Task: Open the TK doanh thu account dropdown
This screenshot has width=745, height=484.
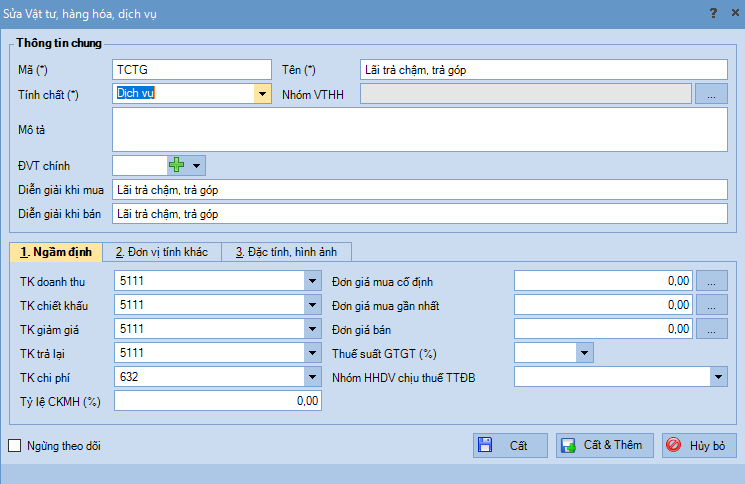Action: 311,281
